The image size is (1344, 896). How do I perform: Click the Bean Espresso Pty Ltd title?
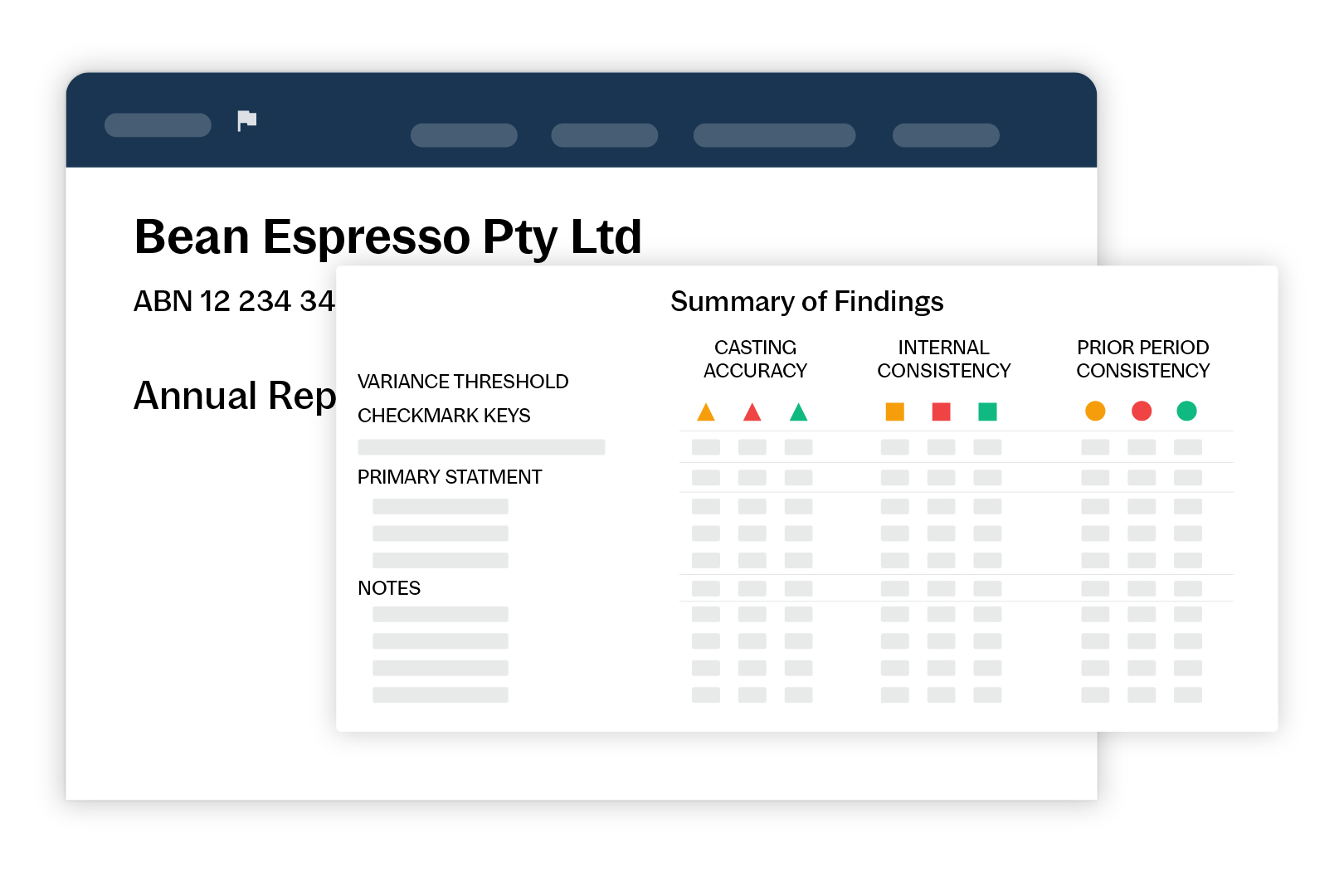388,236
